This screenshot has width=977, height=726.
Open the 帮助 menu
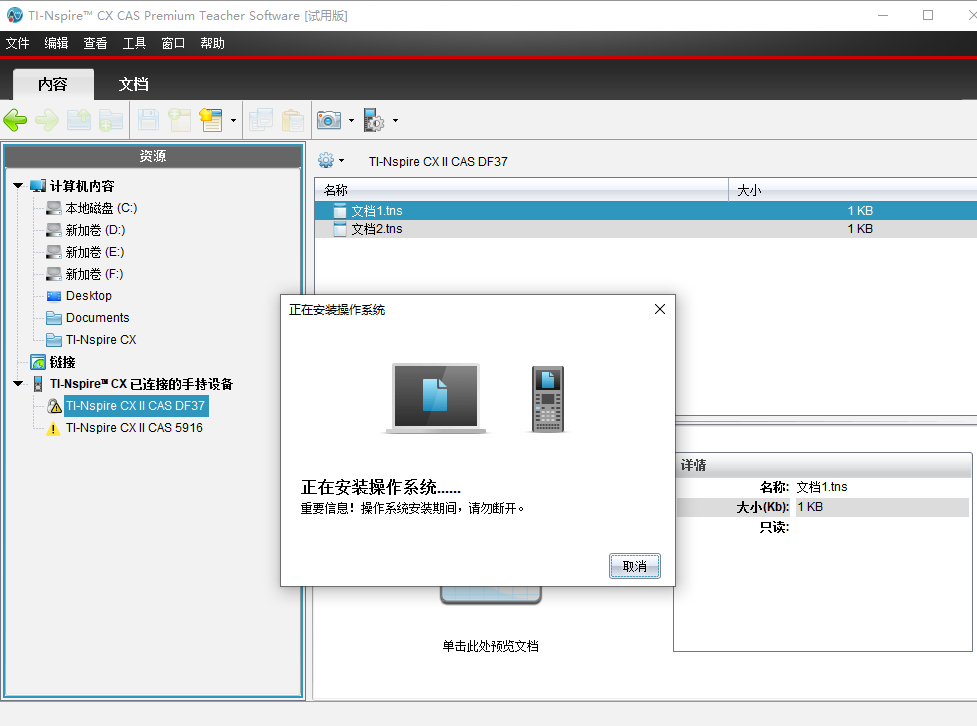tap(212, 43)
